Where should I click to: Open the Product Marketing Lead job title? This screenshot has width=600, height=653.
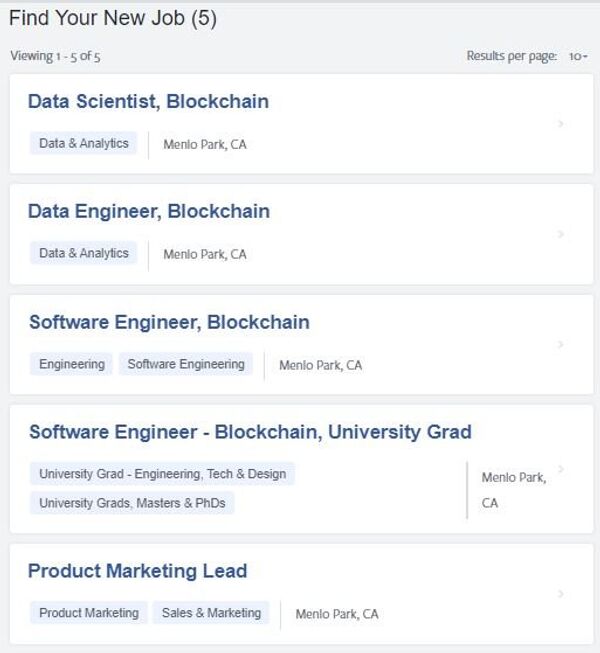(137, 571)
